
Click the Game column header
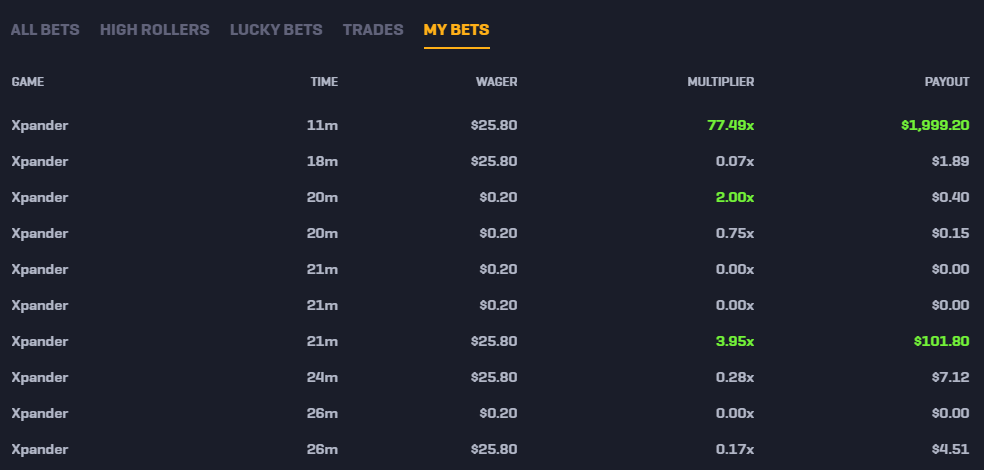click(28, 82)
